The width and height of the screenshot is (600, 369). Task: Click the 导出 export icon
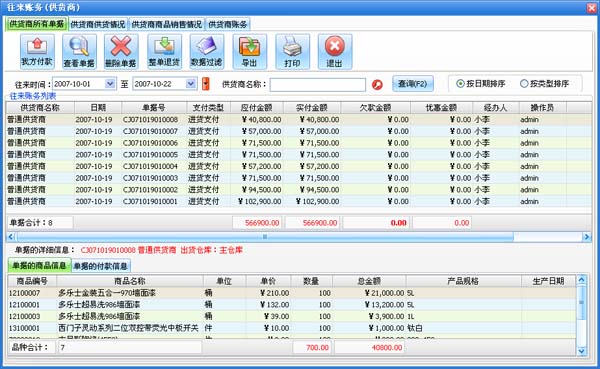click(x=249, y=52)
